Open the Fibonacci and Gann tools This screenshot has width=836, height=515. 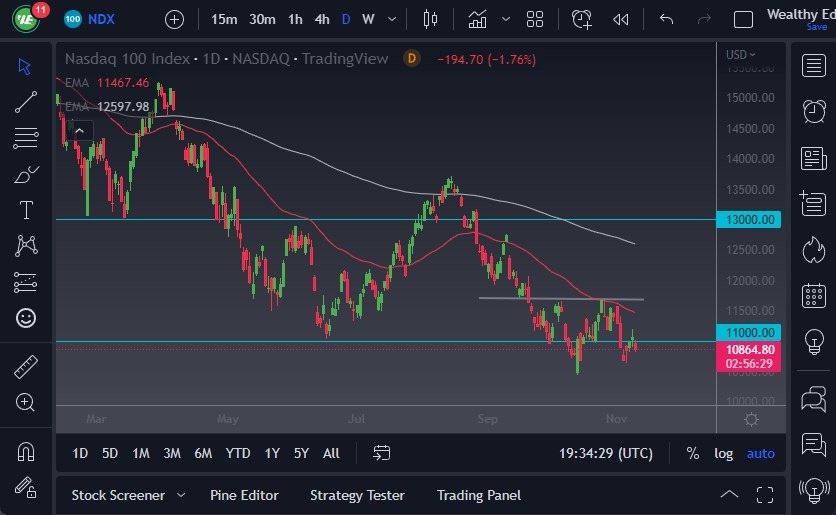click(x=26, y=138)
